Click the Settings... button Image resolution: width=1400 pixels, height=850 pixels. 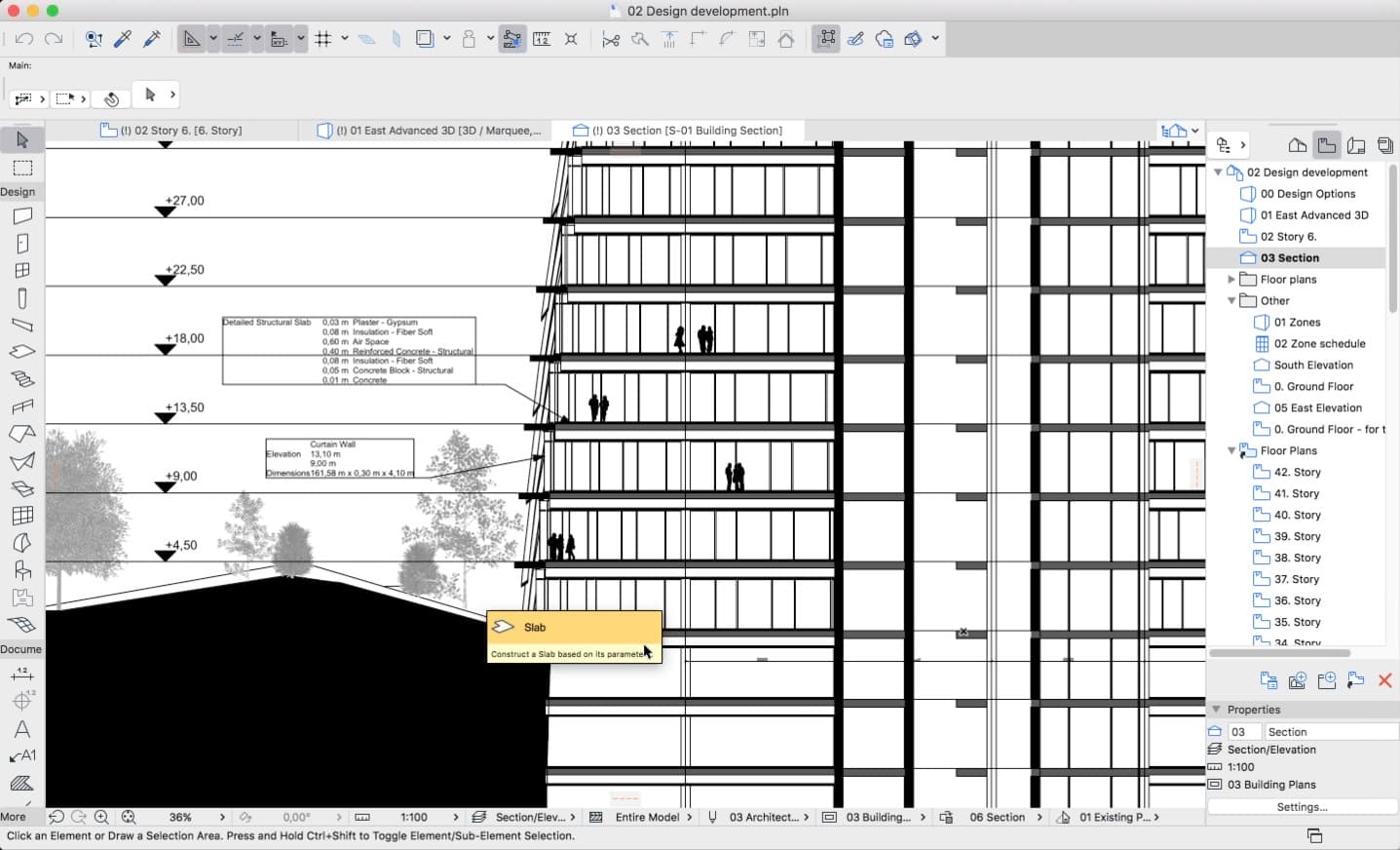click(1302, 807)
